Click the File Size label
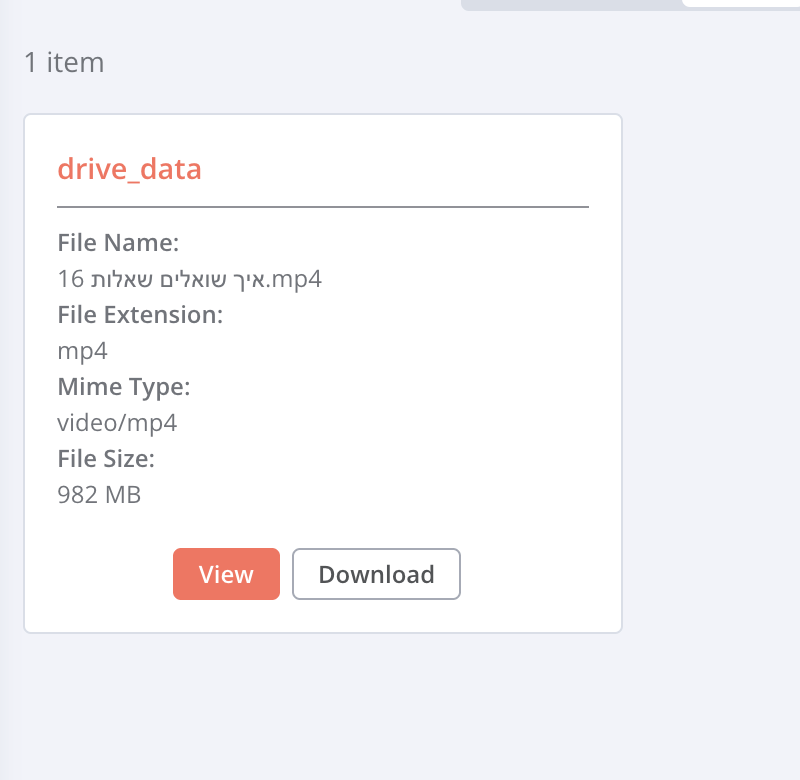The height and width of the screenshot is (780, 800). coord(106,459)
